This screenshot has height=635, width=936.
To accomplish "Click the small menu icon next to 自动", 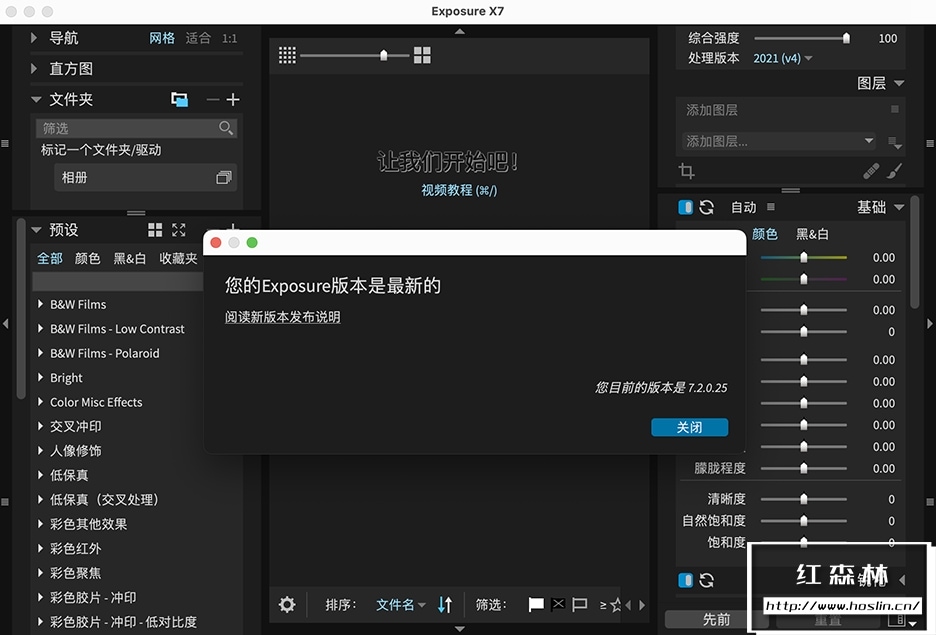I will click(771, 207).
